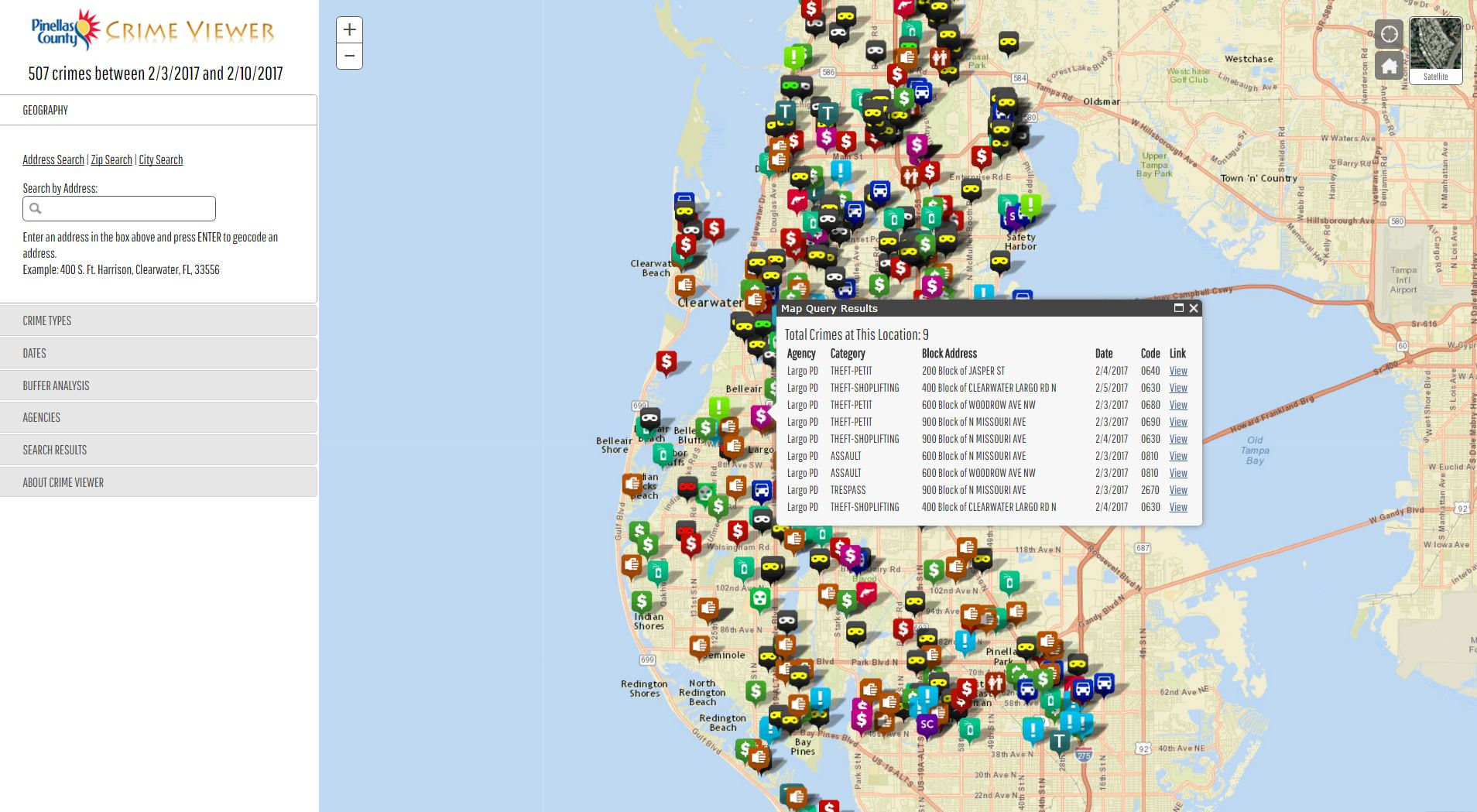
Task: Switch to Zip Search
Action: (x=111, y=159)
